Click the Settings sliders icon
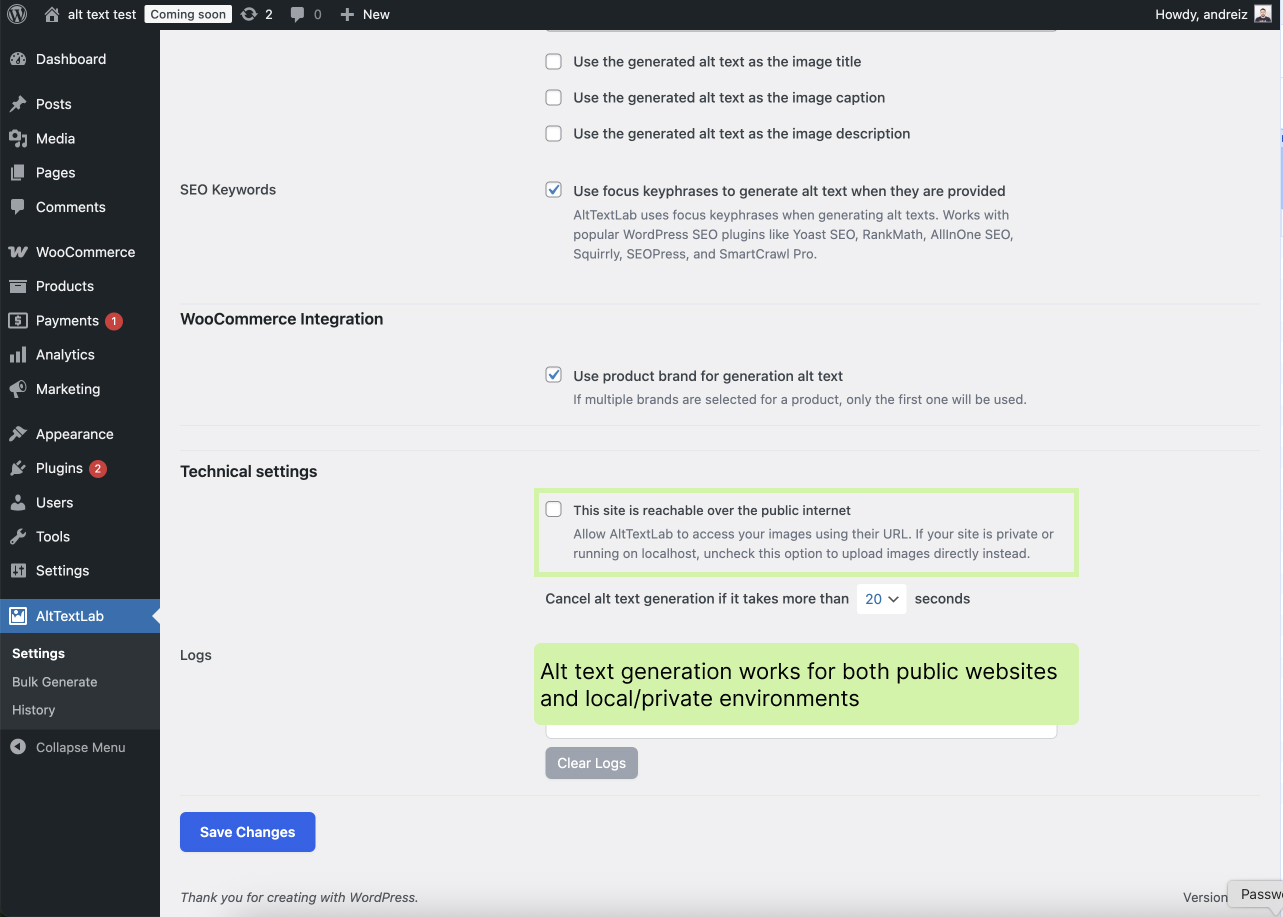The width and height of the screenshot is (1283, 917). tap(18, 570)
